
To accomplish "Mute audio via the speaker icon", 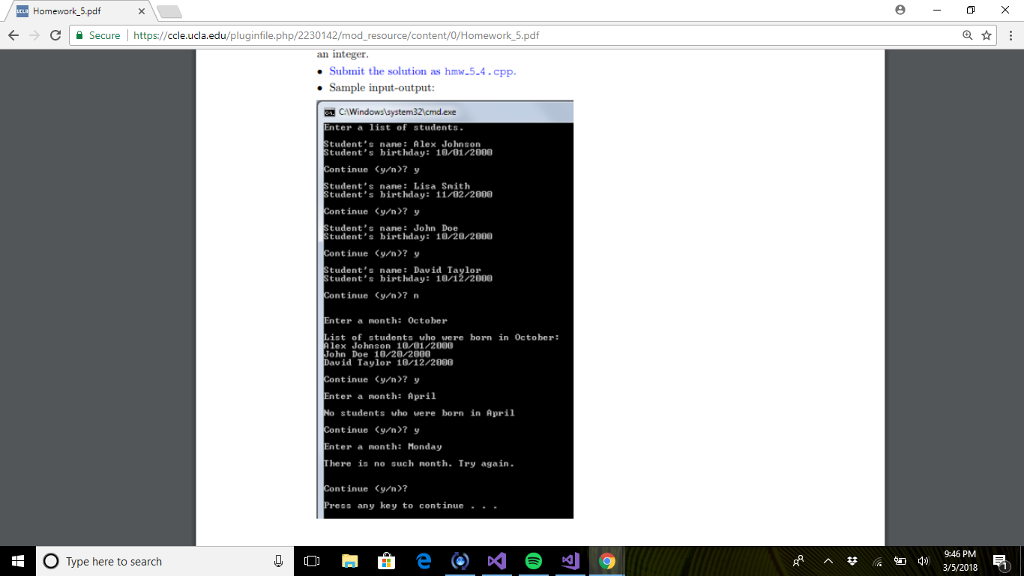I will point(924,561).
